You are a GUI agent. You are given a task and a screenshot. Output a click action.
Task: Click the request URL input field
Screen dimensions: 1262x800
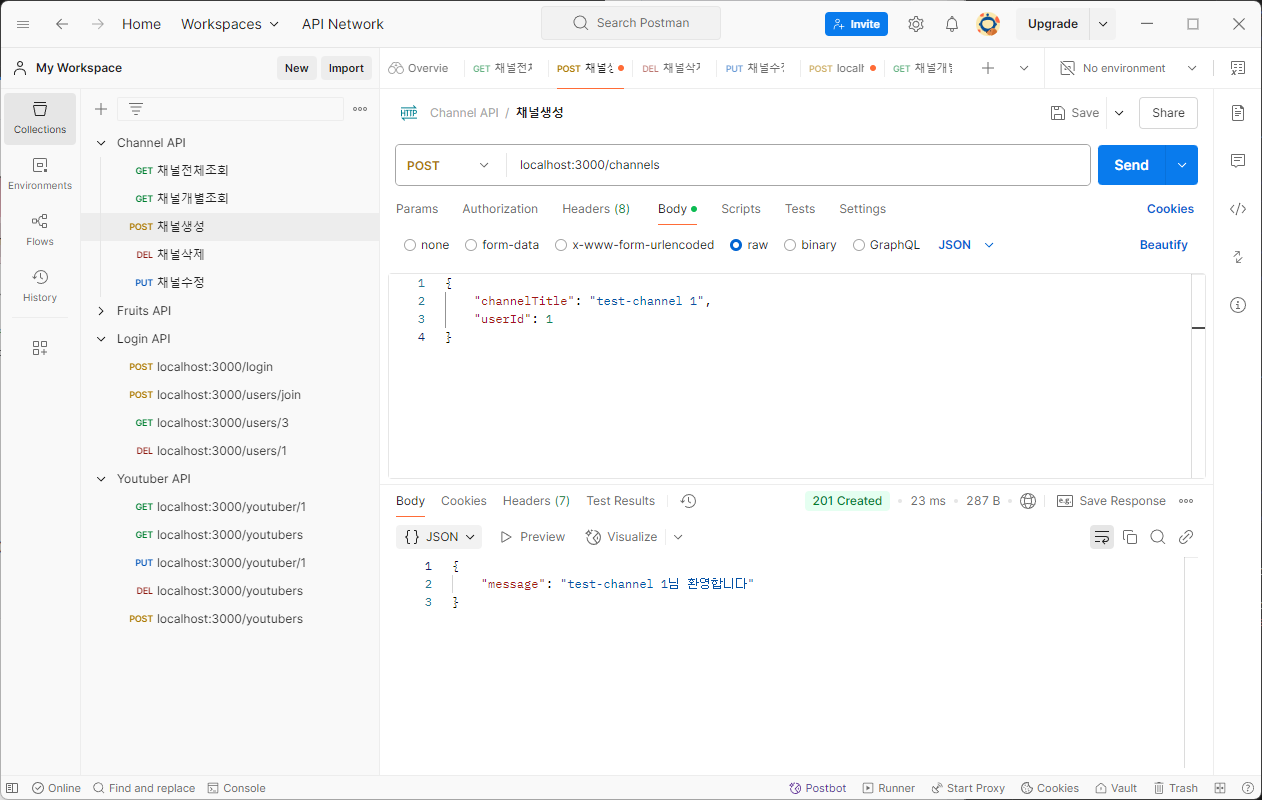798,165
